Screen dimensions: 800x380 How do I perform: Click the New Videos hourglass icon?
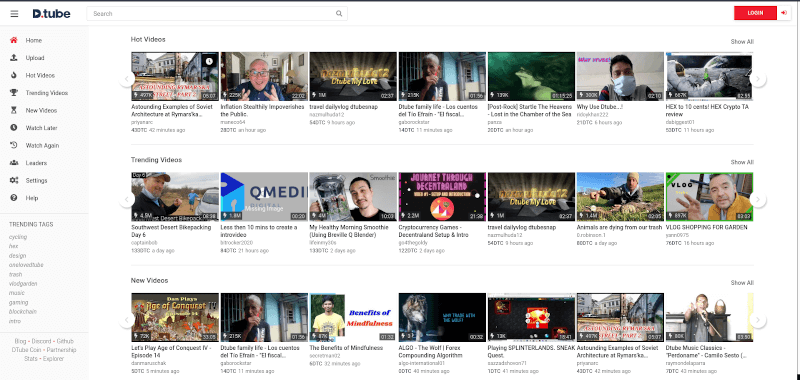[14, 110]
